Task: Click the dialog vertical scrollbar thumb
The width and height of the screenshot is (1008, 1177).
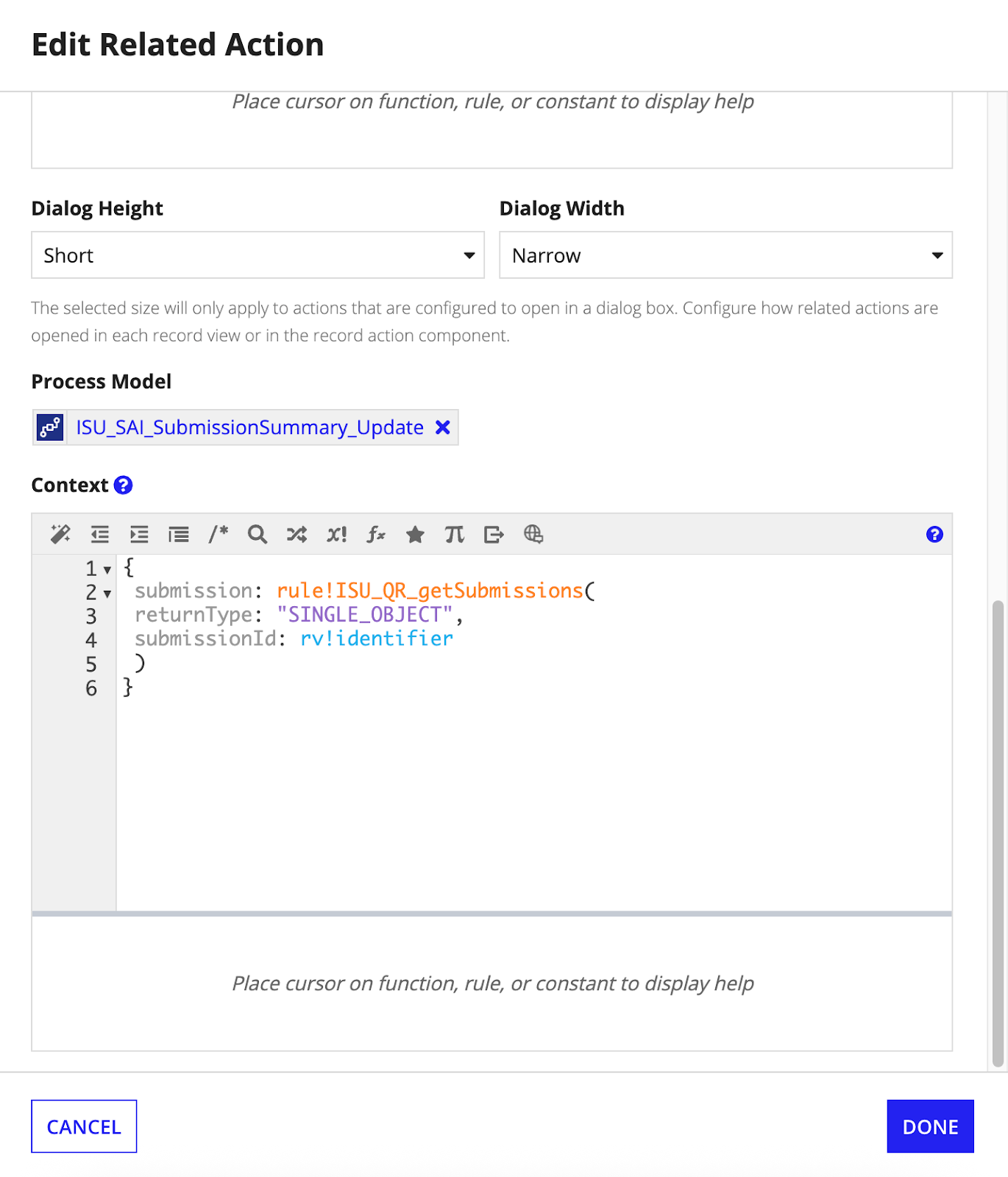Action: pyautogui.click(x=998, y=833)
